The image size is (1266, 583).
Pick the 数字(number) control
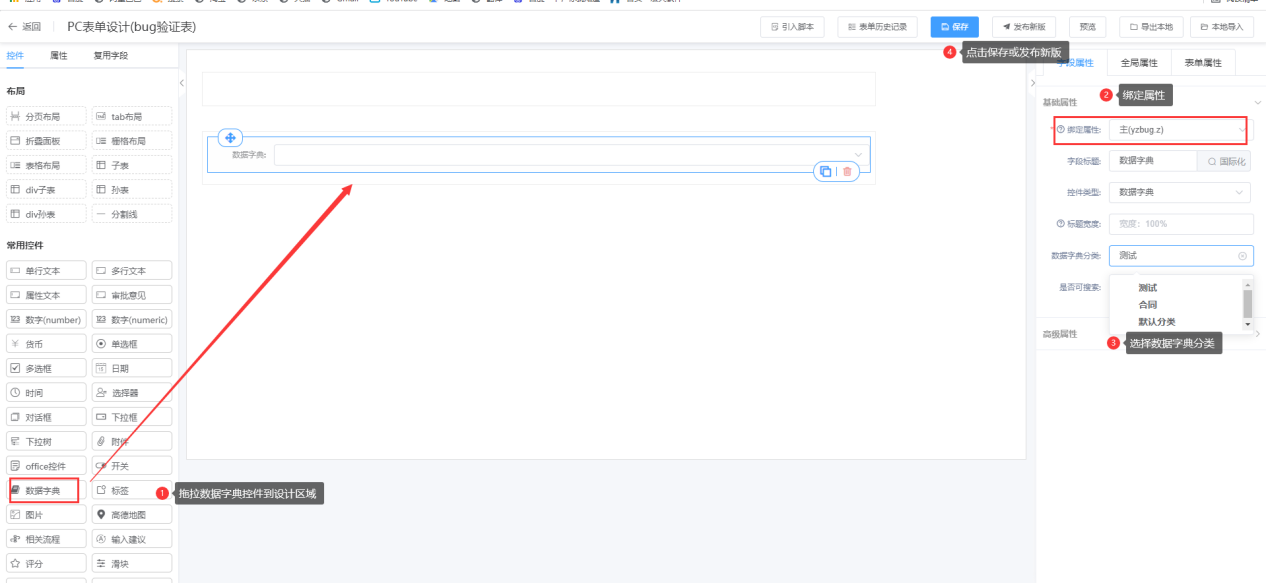pyautogui.click(x=46, y=319)
